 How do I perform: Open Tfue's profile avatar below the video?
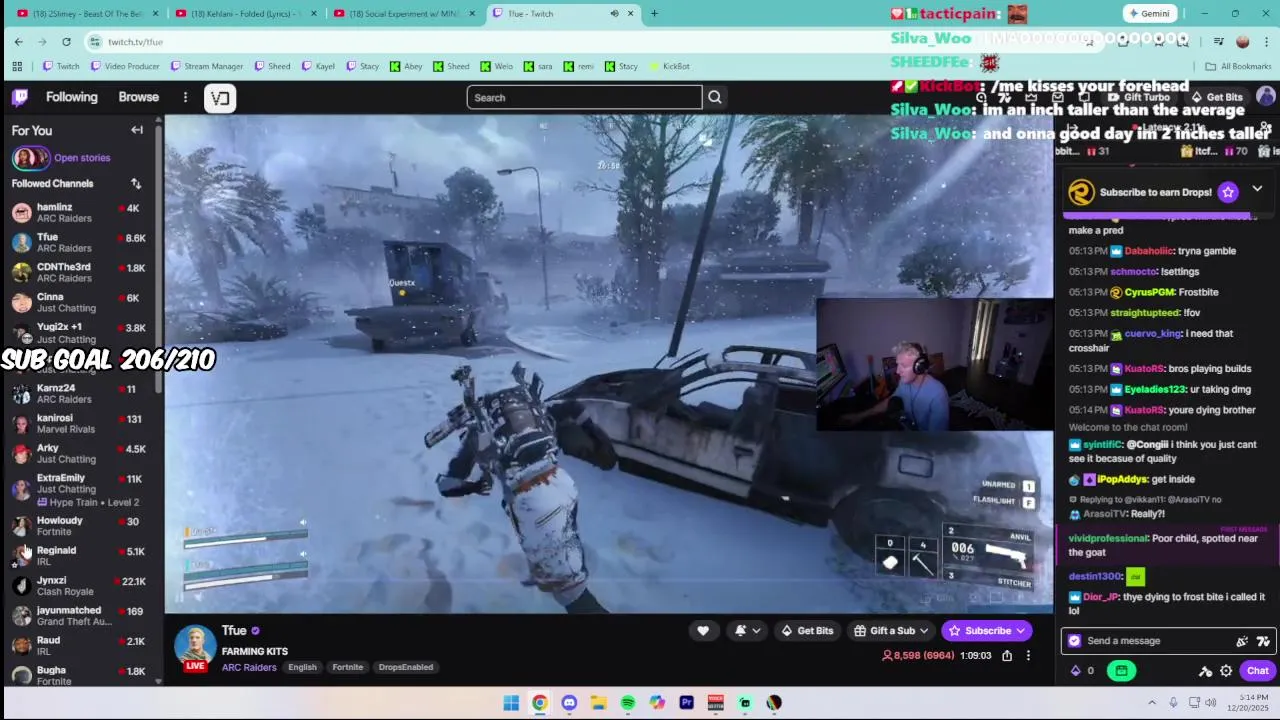pos(195,645)
